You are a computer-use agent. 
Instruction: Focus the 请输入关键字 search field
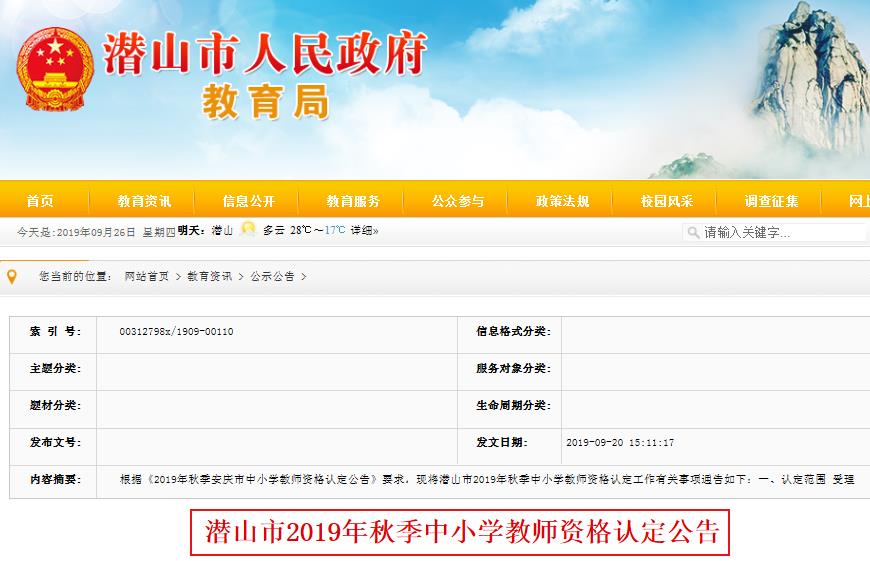tap(782, 232)
